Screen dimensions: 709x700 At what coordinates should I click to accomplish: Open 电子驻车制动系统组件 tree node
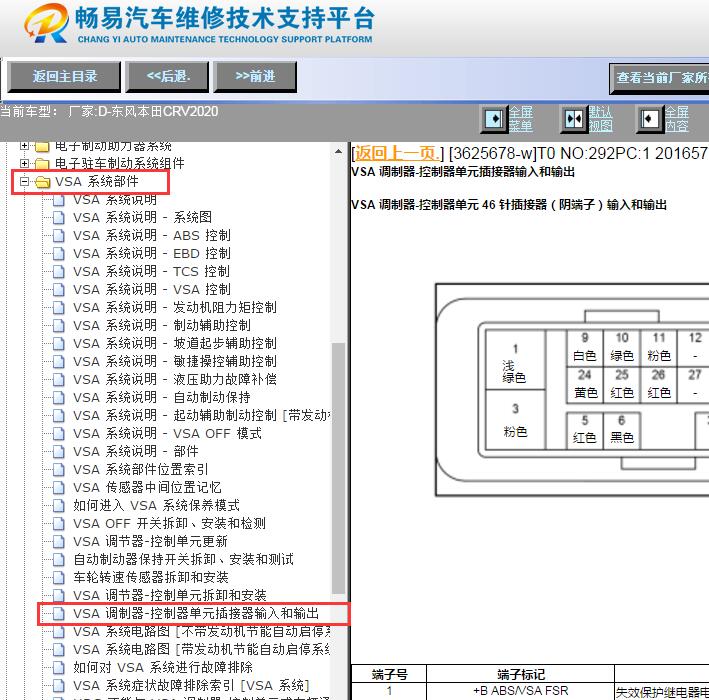tap(119, 163)
